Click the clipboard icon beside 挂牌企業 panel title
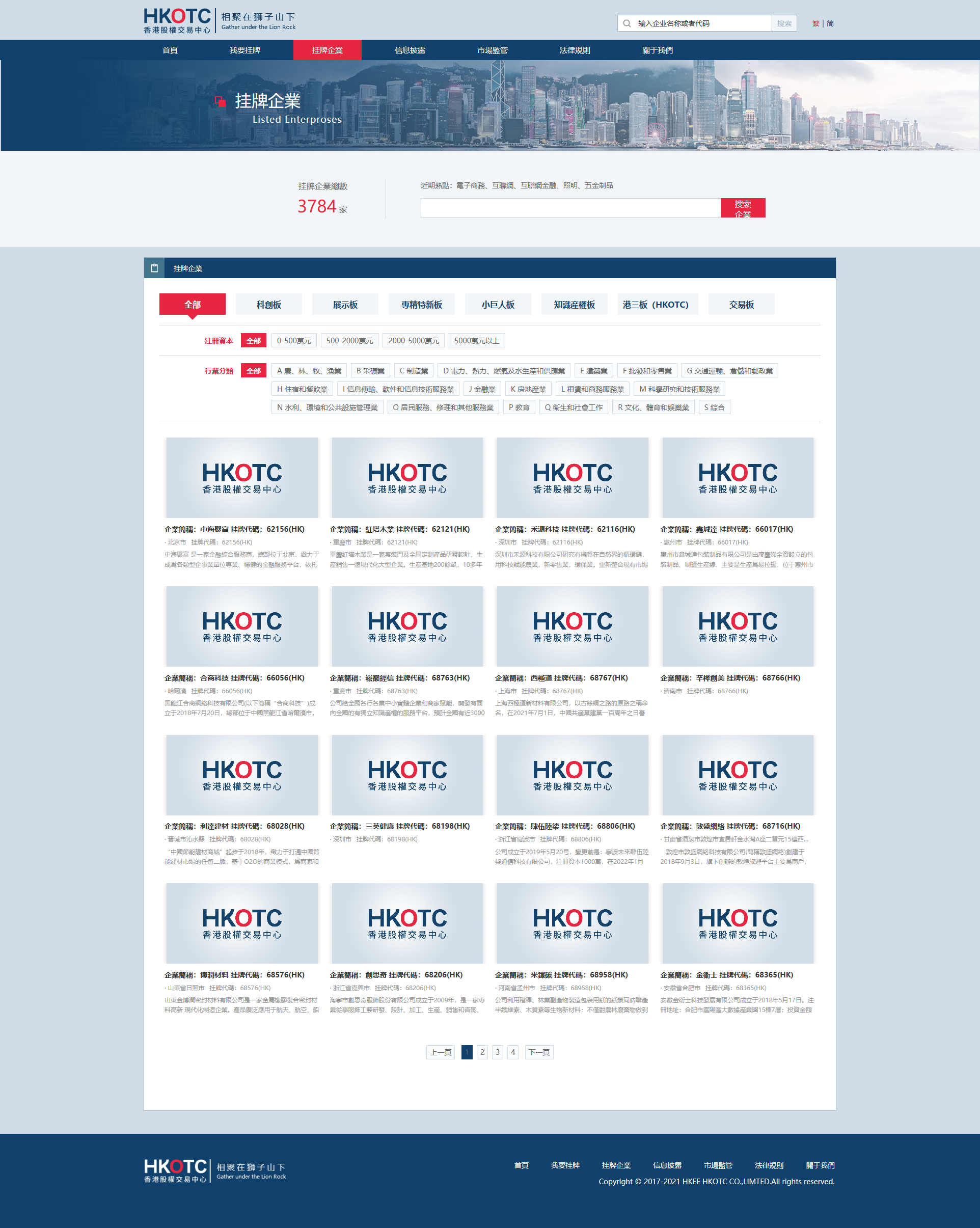 154,268
